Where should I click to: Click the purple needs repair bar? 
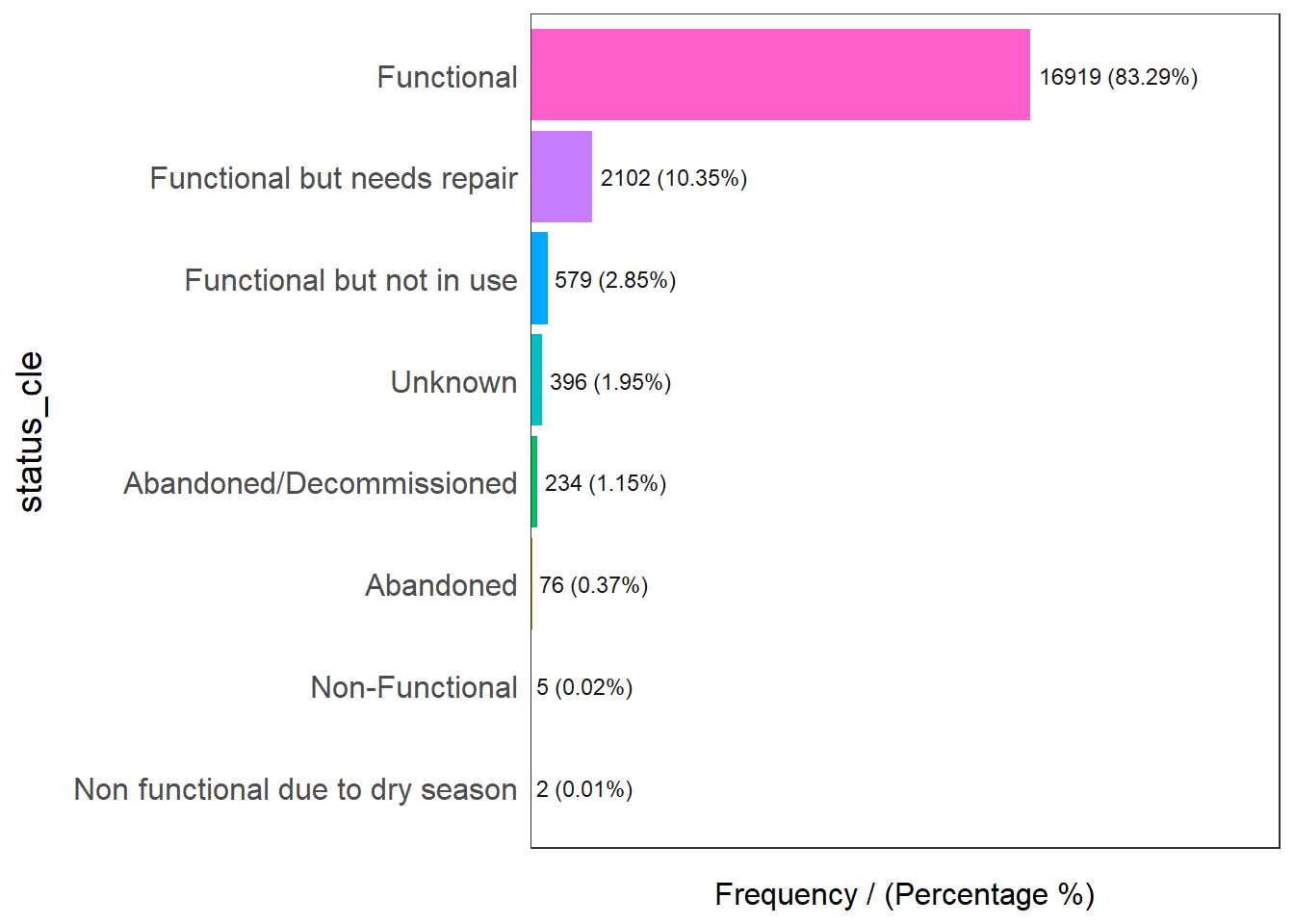561,177
